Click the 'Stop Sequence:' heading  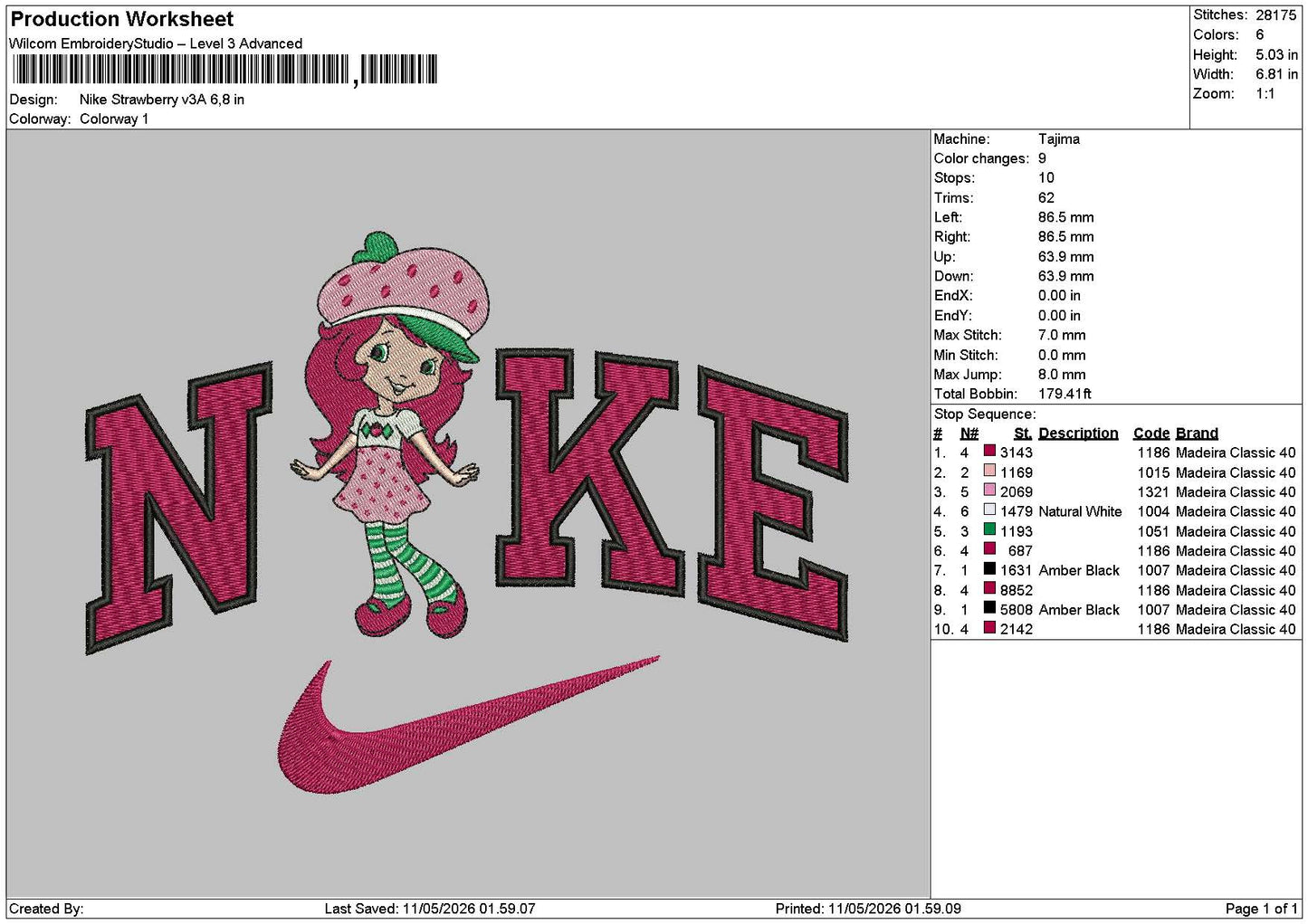[985, 414]
